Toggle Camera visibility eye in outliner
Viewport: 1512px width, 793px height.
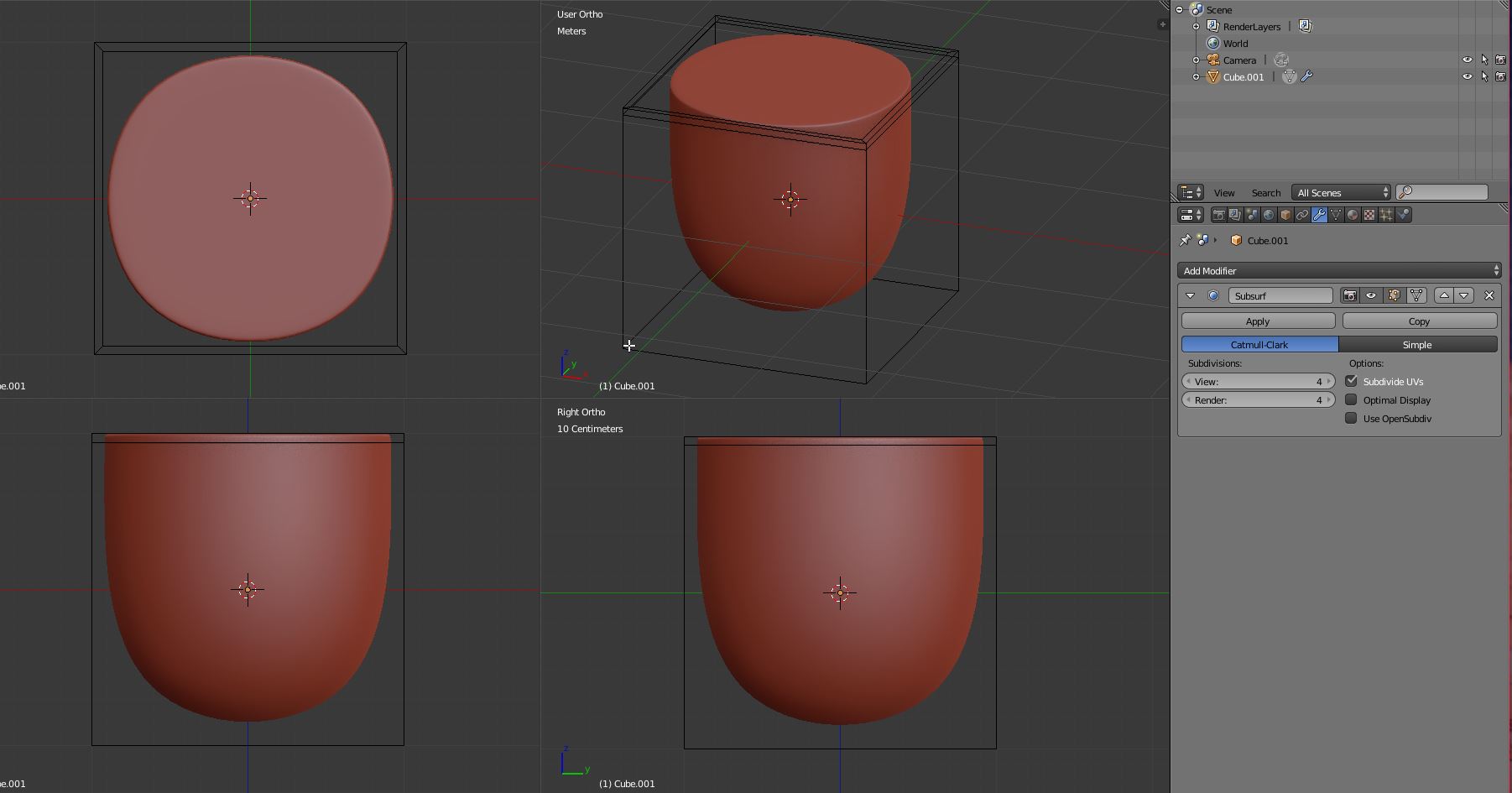click(x=1468, y=60)
